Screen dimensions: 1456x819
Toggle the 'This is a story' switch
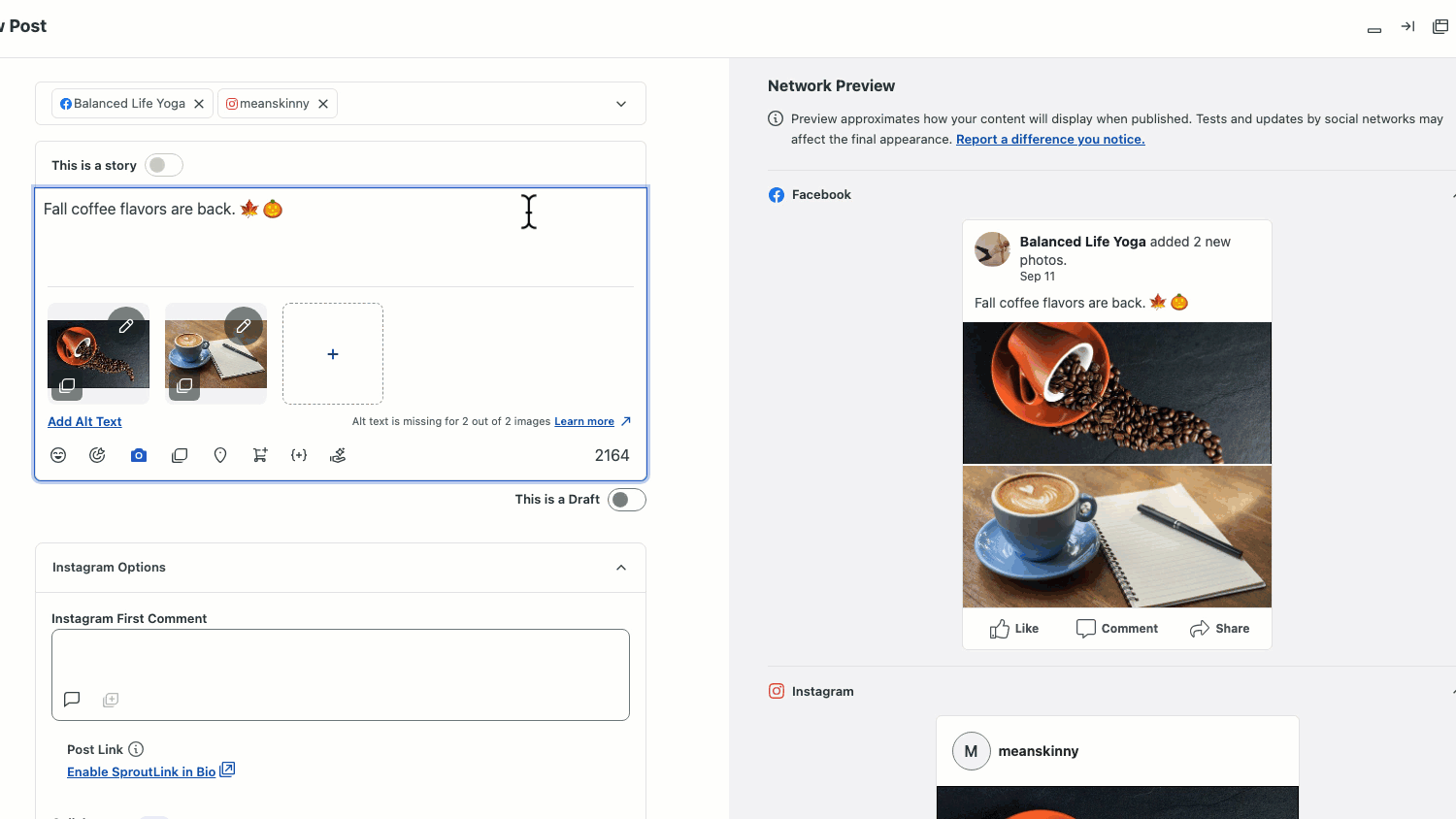[x=163, y=165]
